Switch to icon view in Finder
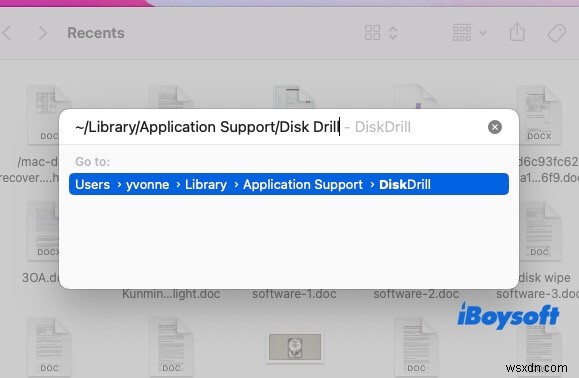Screen dimensions: 579x378 (372, 33)
